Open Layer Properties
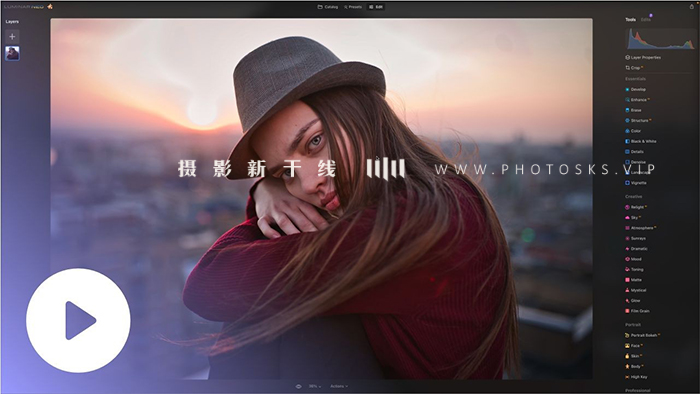Image resolution: width=700 pixels, height=394 pixels. click(643, 58)
